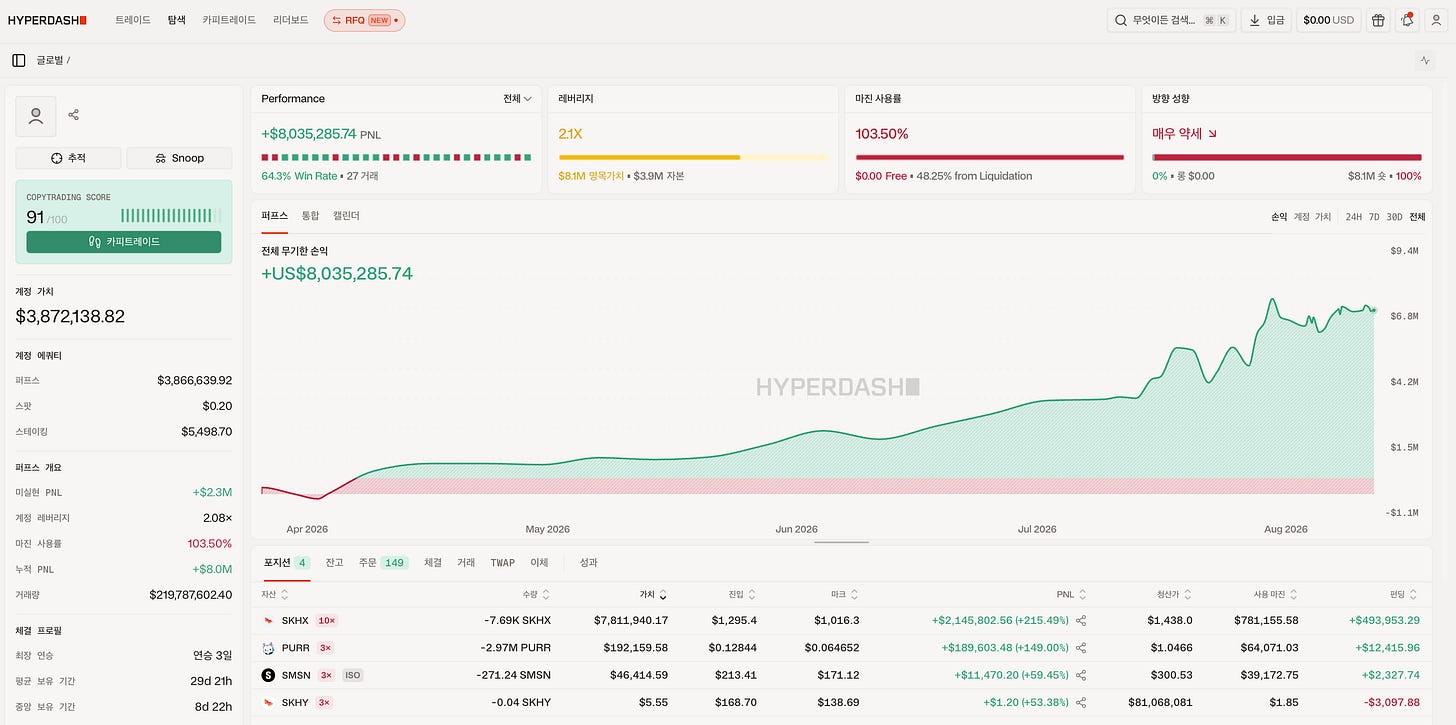Switch chart range to 30D
Viewport: 1456px width, 725px height.
[1394, 217]
